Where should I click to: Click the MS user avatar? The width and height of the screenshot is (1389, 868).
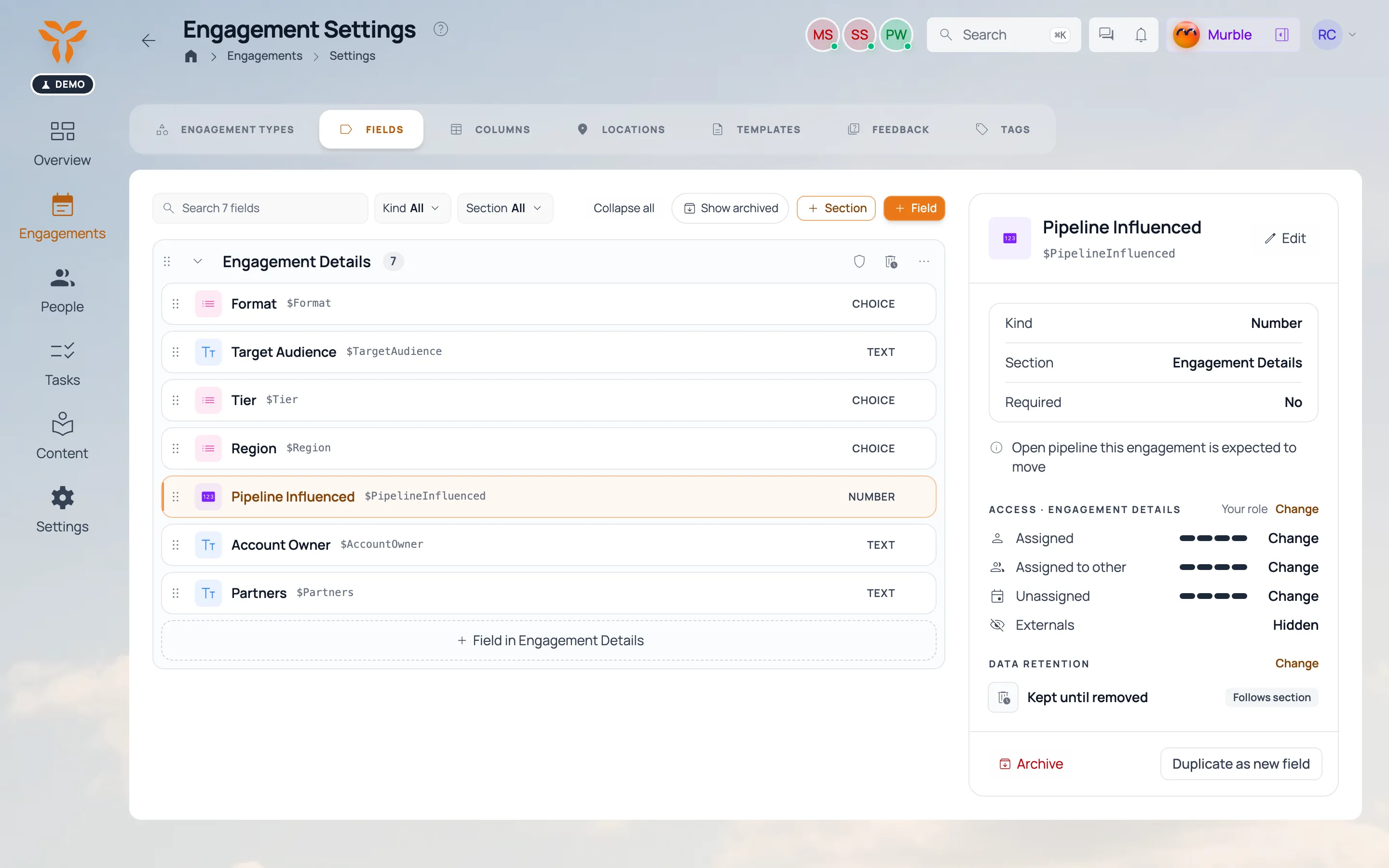[822, 35]
